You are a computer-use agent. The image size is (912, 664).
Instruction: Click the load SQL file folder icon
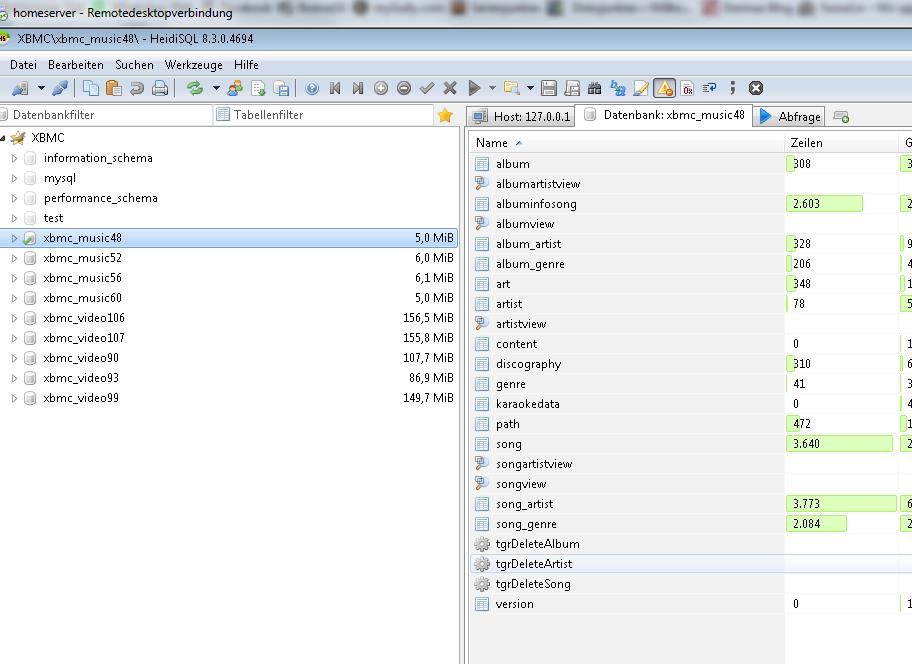pyautogui.click(x=511, y=88)
